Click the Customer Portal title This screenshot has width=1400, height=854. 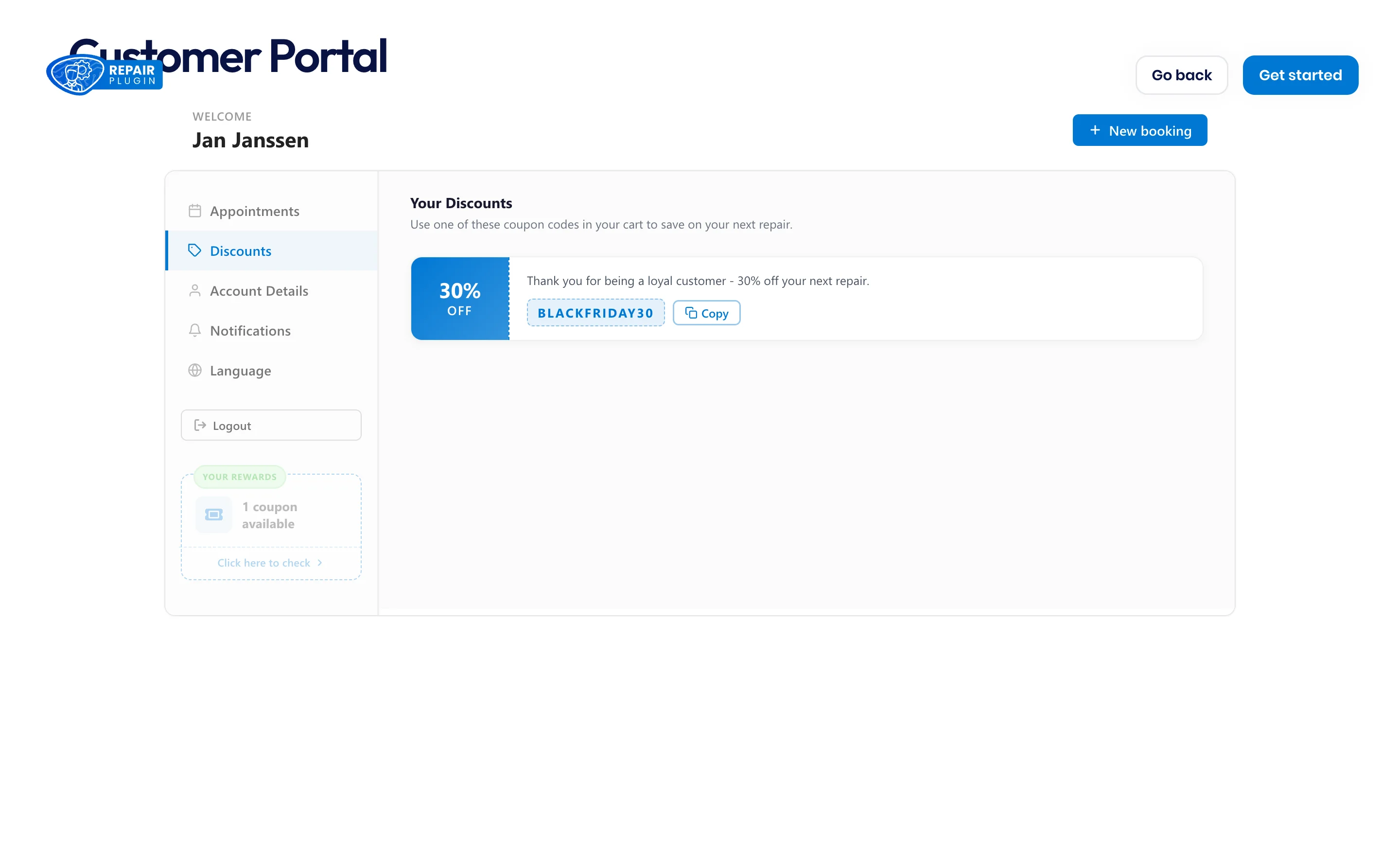click(227, 56)
